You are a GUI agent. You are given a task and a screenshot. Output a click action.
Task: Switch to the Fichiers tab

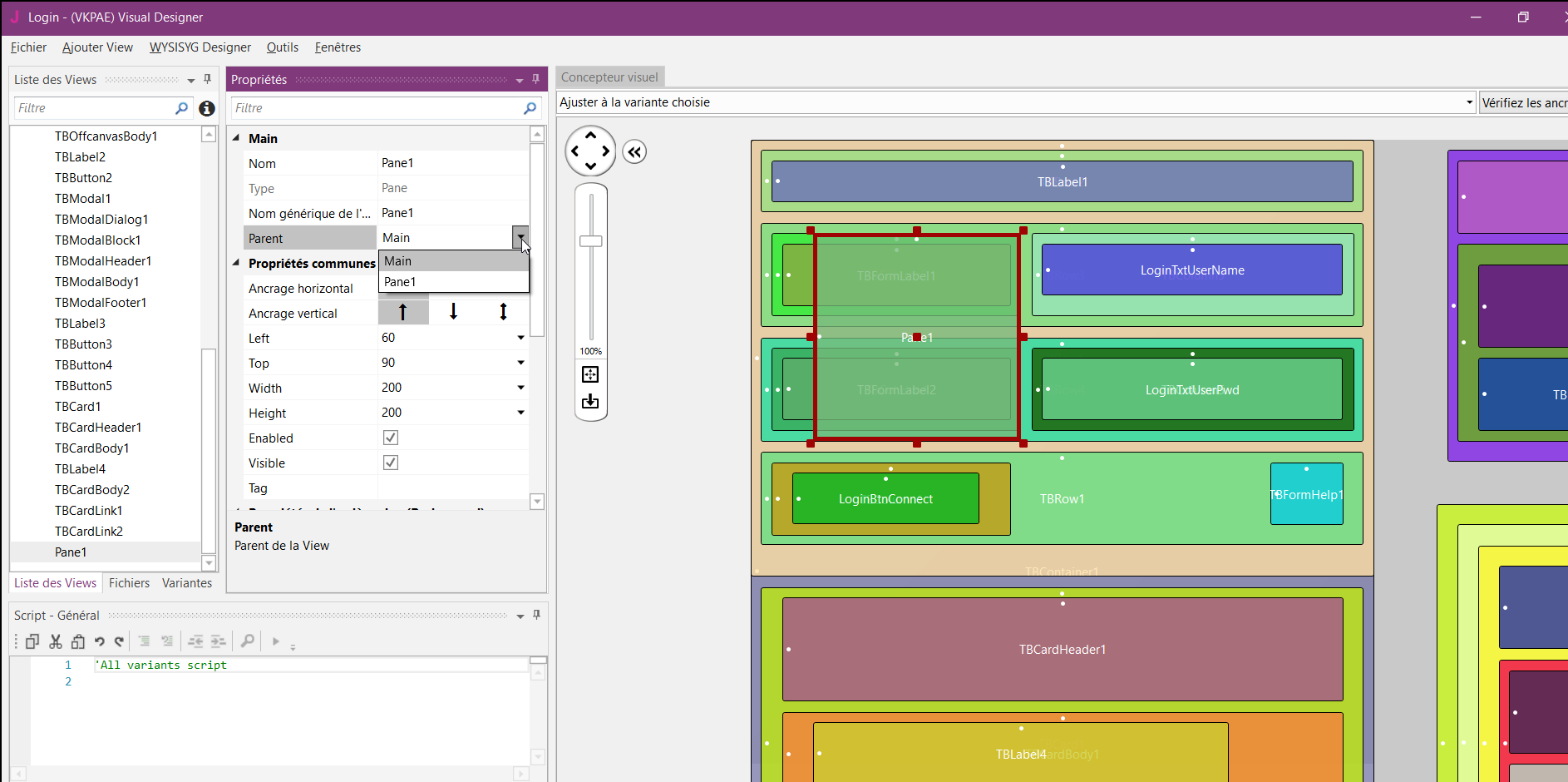(129, 583)
